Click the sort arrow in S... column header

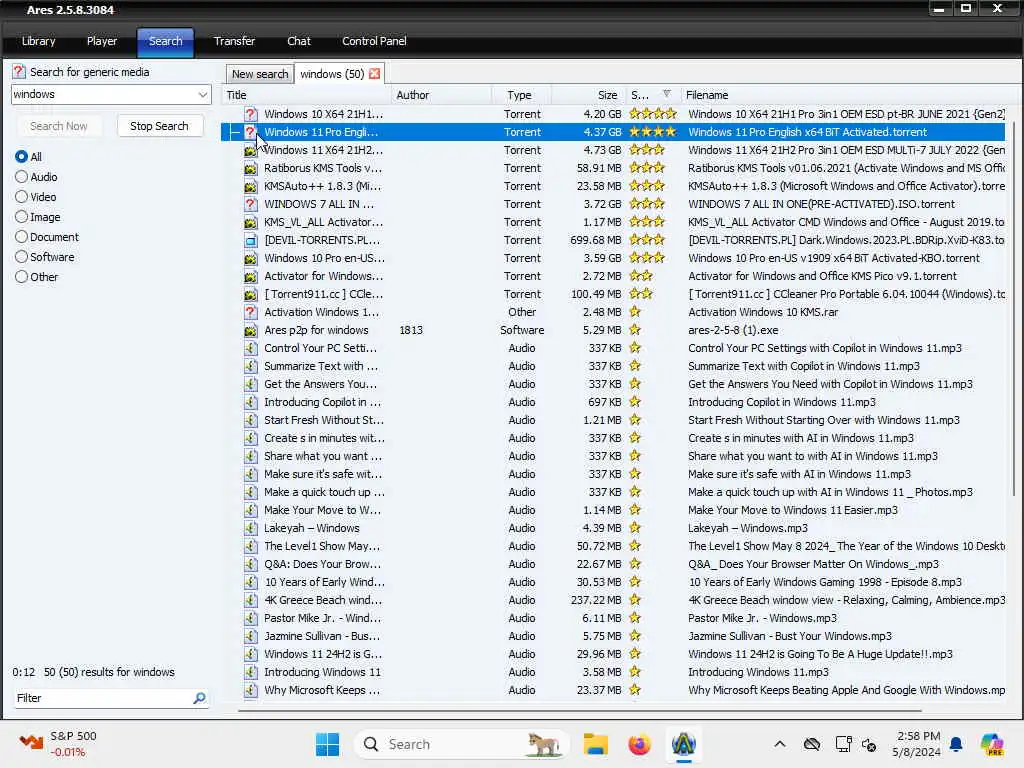666,94
